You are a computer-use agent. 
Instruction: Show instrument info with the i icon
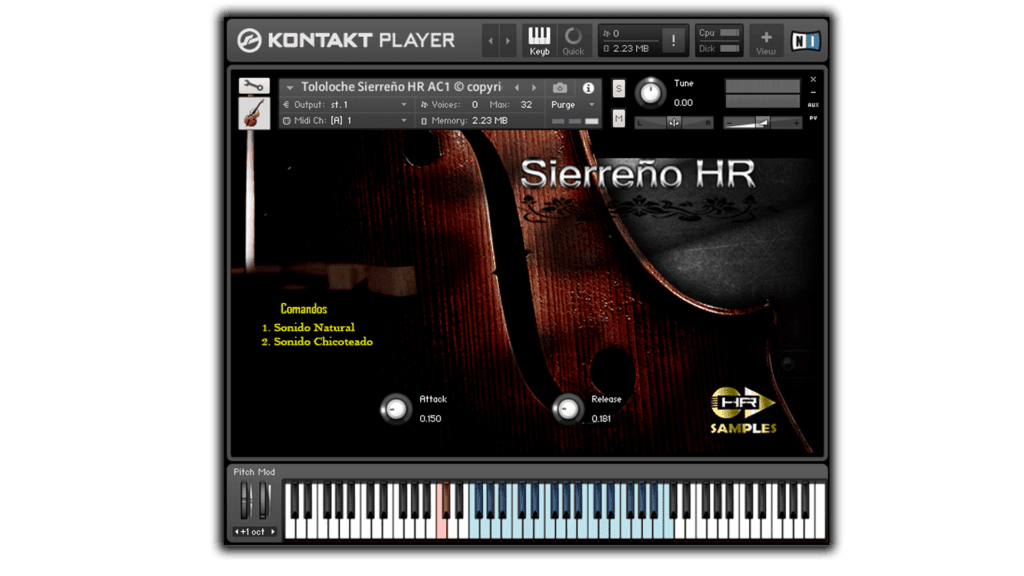click(588, 88)
